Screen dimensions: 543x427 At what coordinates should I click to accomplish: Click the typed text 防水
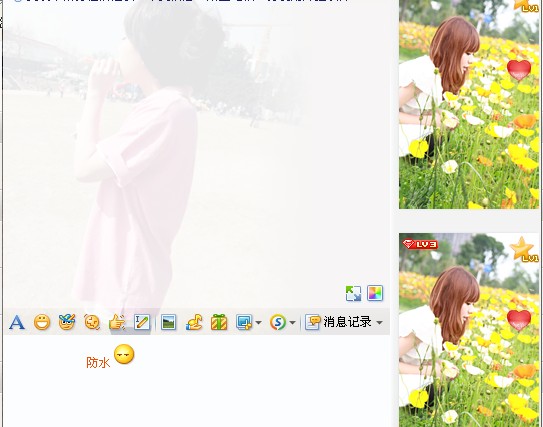[x=98, y=363]
